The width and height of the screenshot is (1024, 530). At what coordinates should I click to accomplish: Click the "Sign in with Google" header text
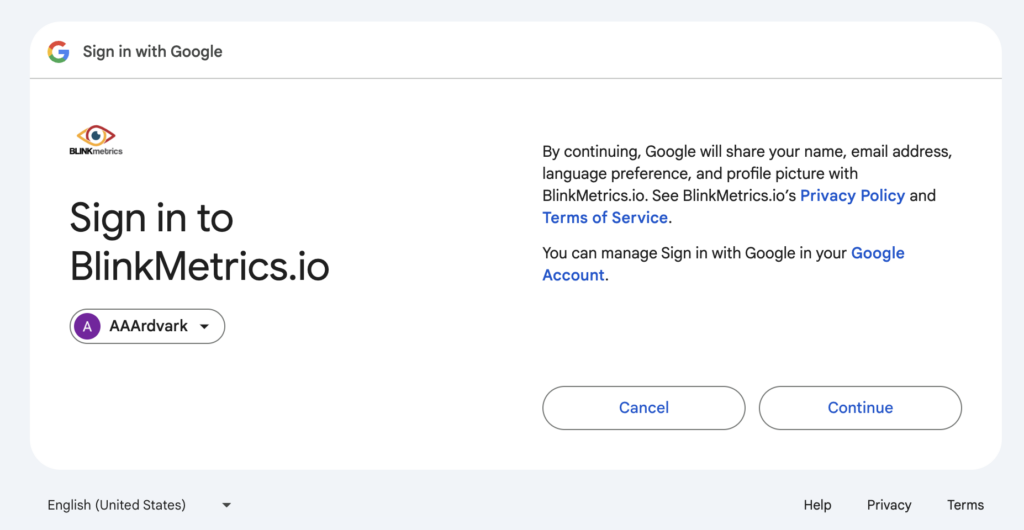pos(152,52)
